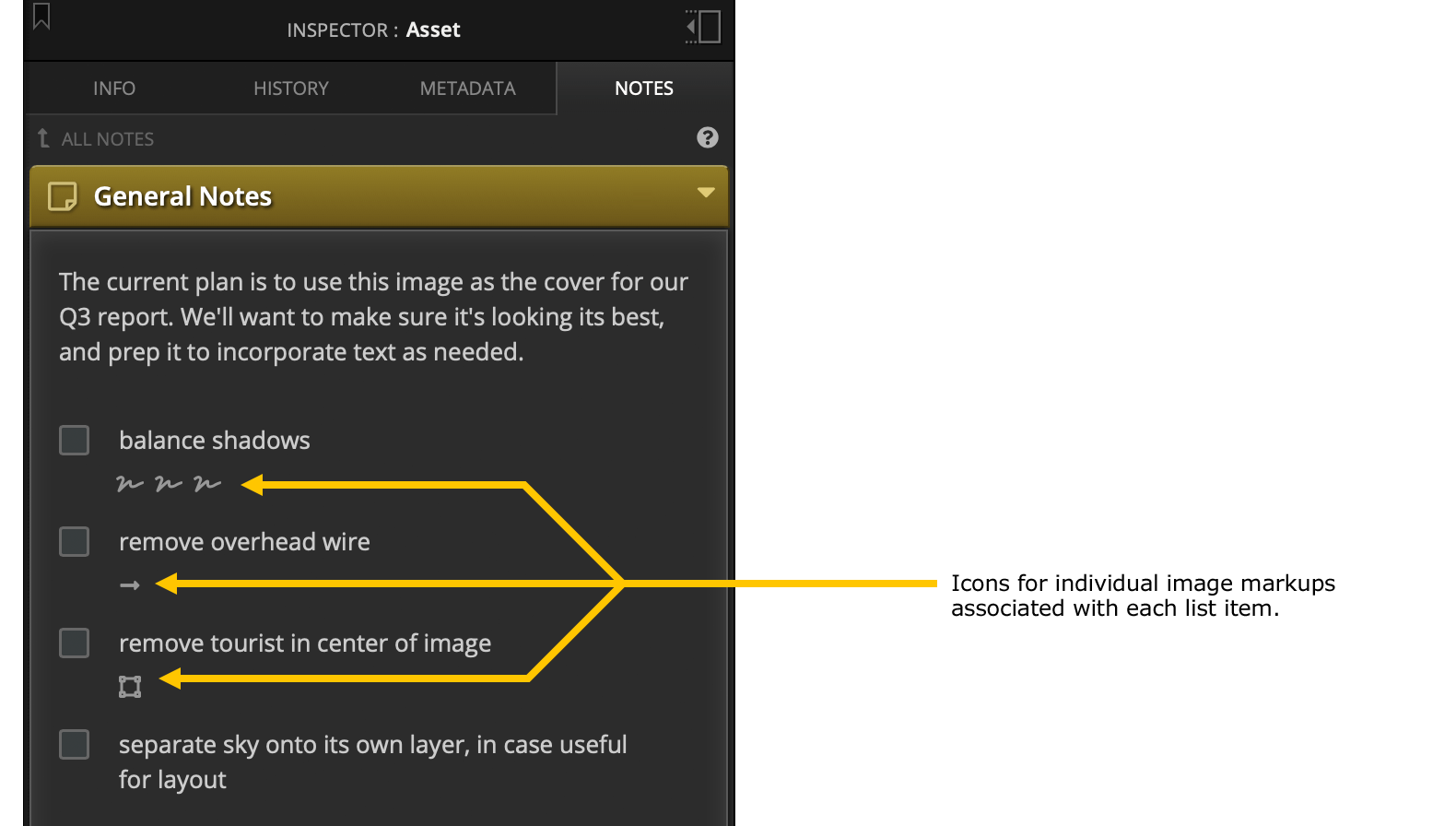Viewport: 1456px width, 826px height.
Task: Open help with the question mark icon
Action: 707,137
